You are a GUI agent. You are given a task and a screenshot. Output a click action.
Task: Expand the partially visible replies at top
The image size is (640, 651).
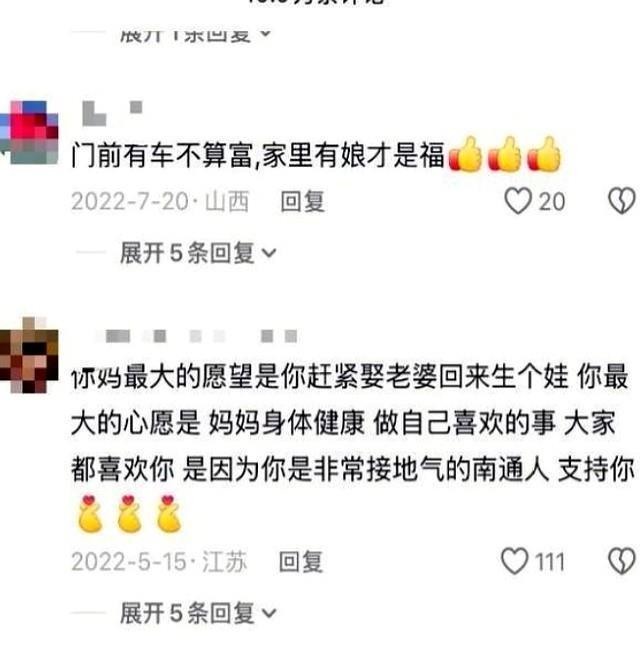(x=195, y=35)
